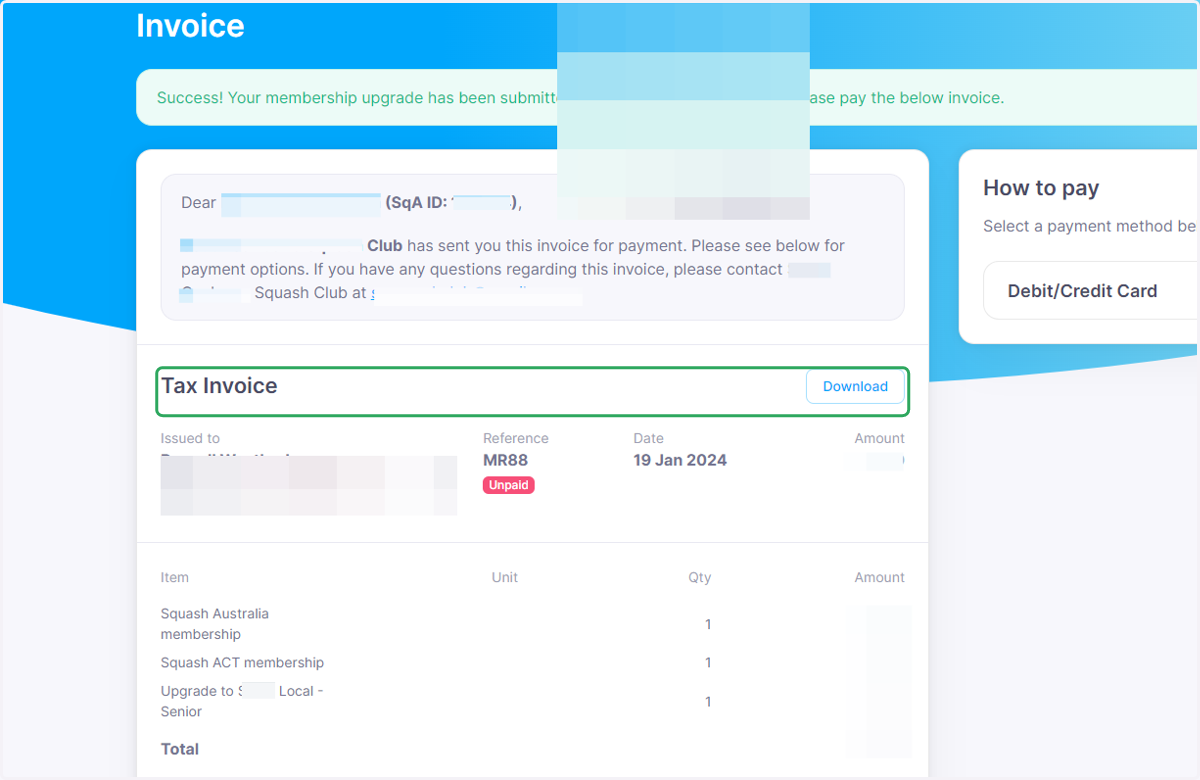
Task: Click the SqA ID text in greeting
Action: click(453, 203)
